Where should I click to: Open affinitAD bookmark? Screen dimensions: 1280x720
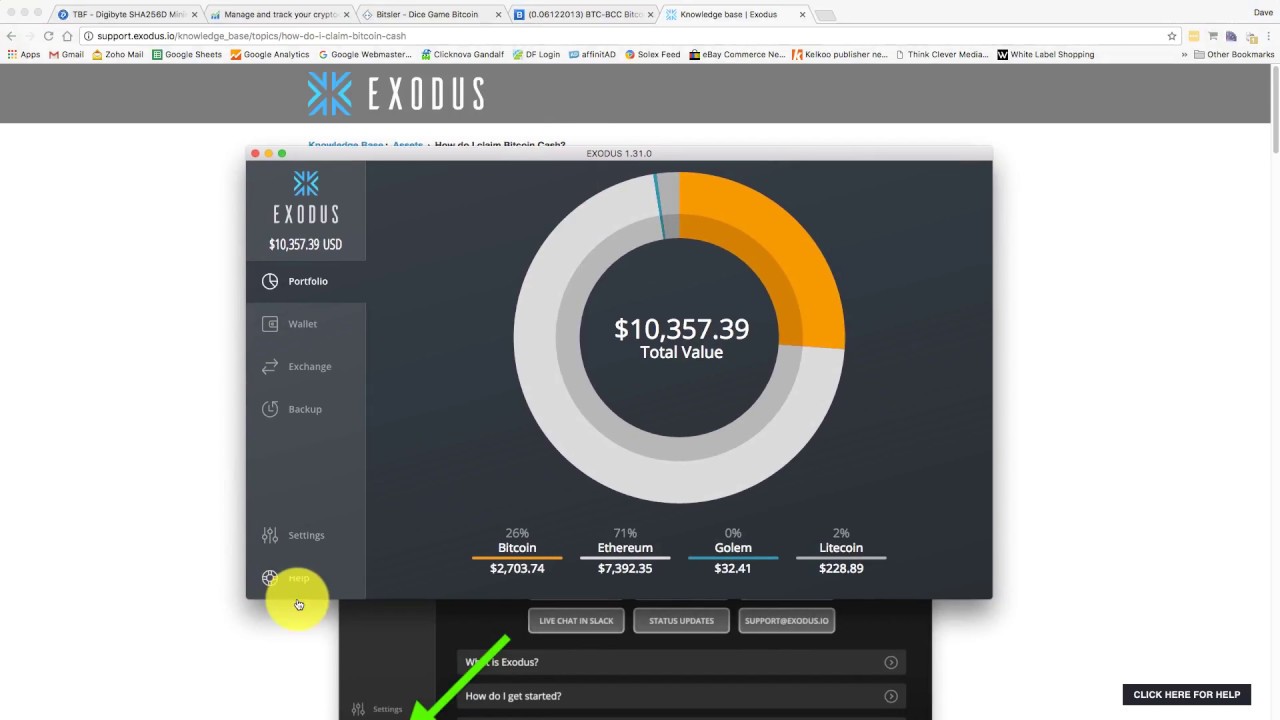592,54
